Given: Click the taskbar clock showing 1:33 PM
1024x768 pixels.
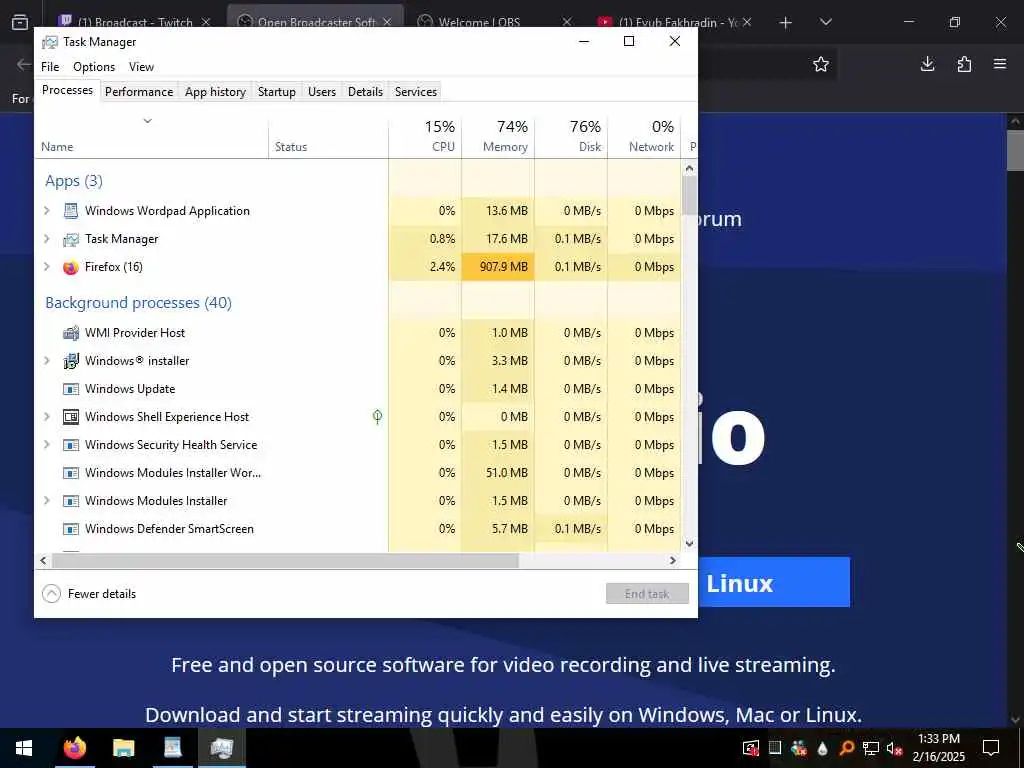Looking at the screenshot, I should [x=939, y=748].
